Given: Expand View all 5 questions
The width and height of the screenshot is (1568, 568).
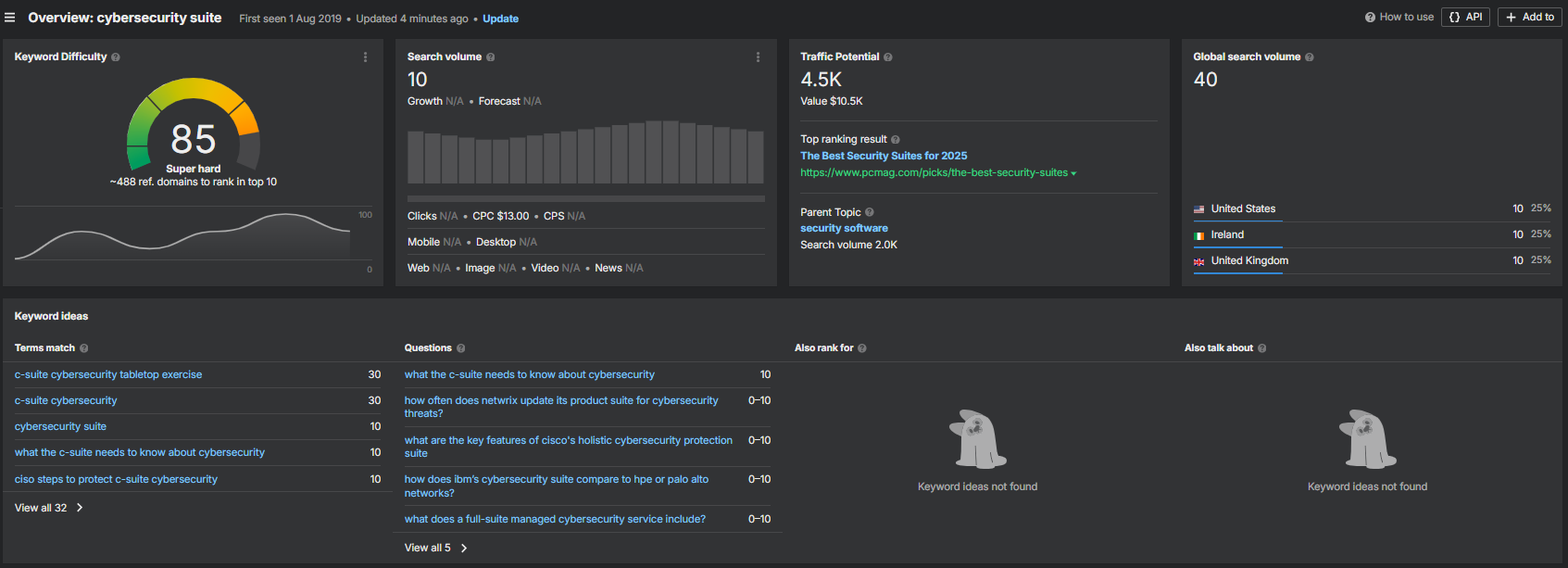Looking at the screenshot, I should 435,548.
